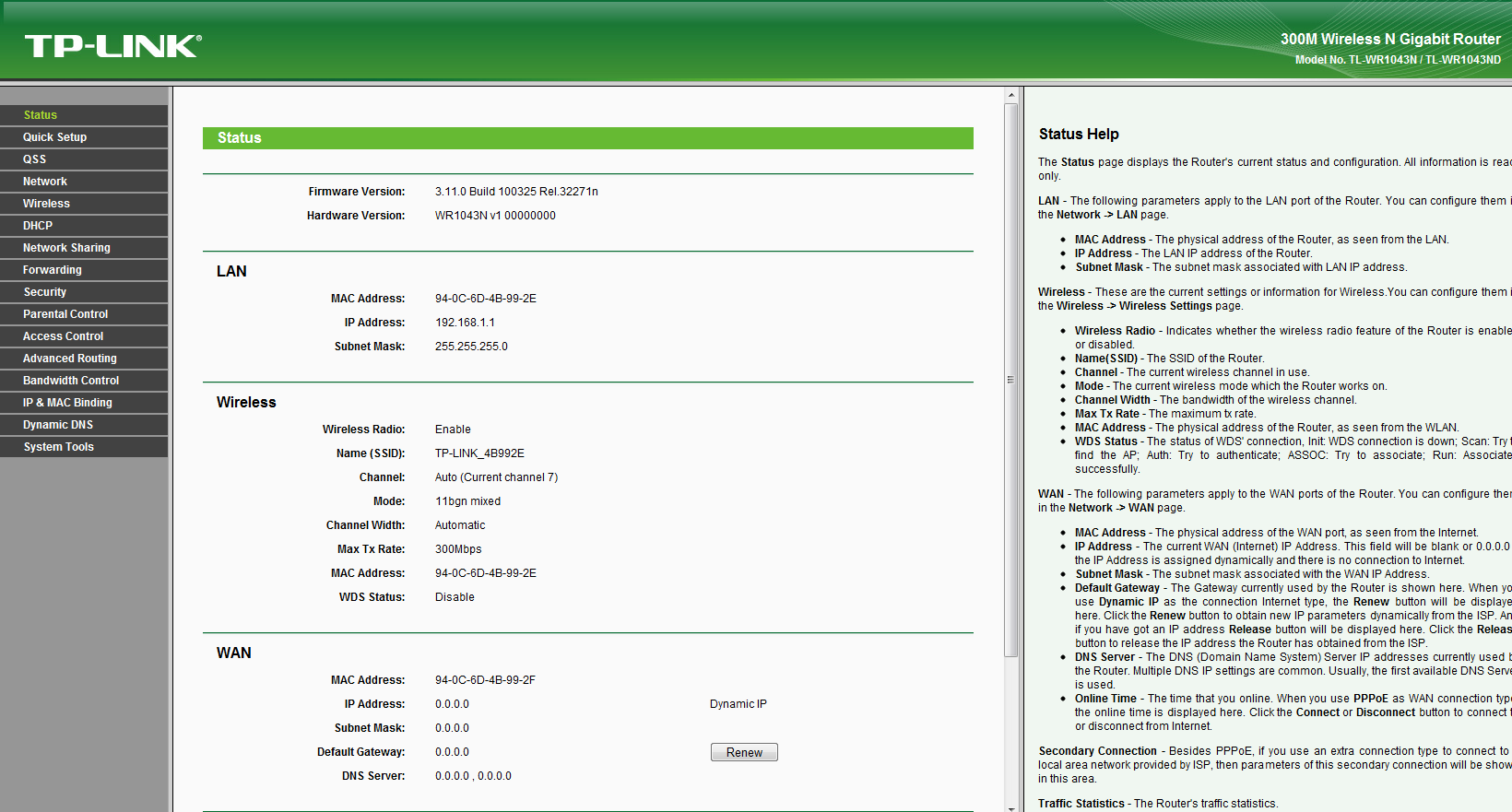Viewport: 1512px width, 812px height.
Task: Click LAN IP address 192.168.1.1
Action: point(465,323)
